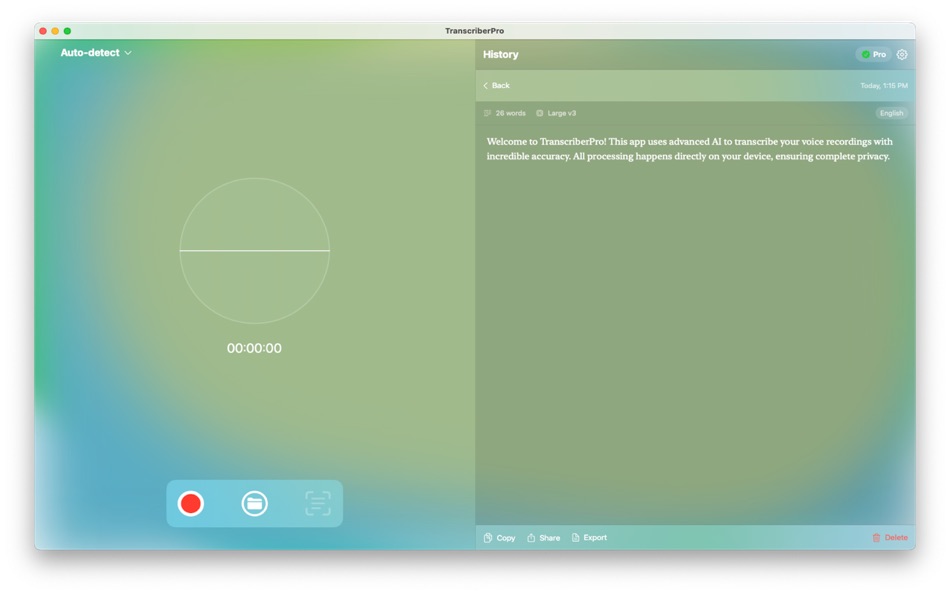
Task: Switch to the History panel header
Action: pyautogui.click(x=501, y=54)
